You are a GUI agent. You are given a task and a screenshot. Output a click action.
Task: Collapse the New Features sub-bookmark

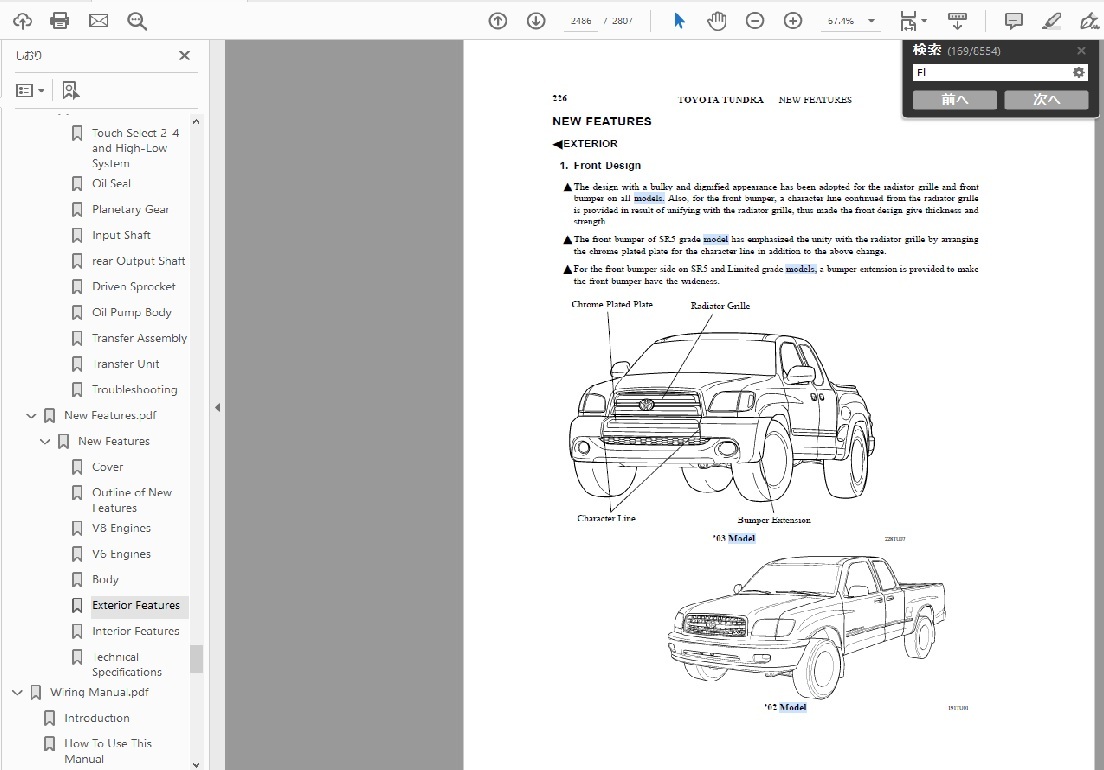45,441
